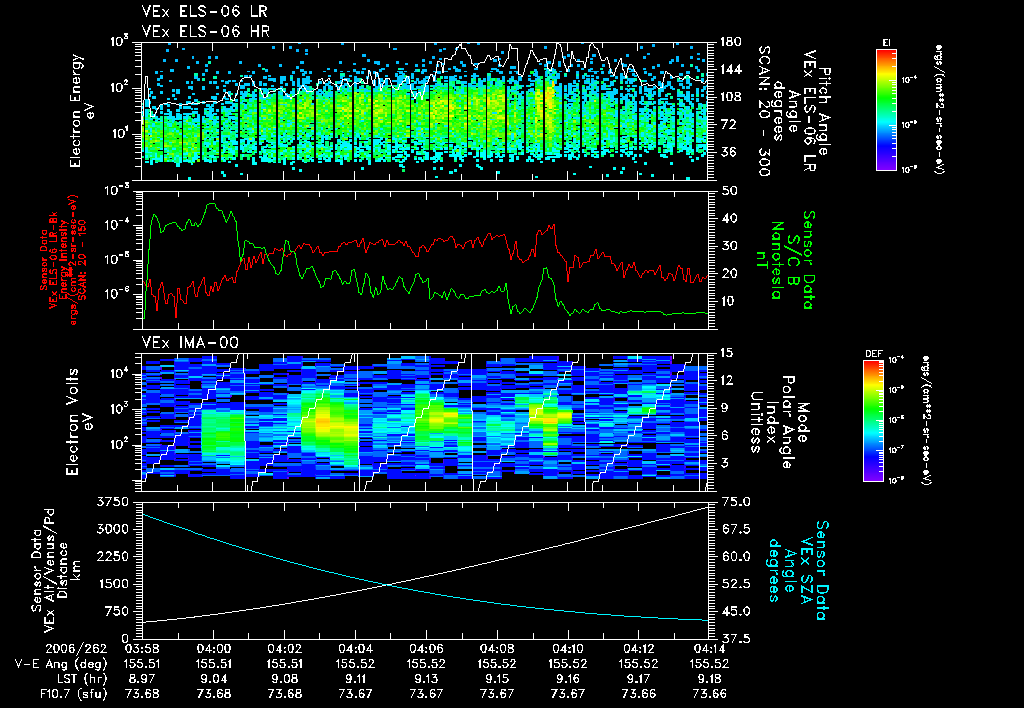This screenshot has height=708, width=1024.
Task: Click the altitude tick label '3750'
Action: tap(112, 502)
